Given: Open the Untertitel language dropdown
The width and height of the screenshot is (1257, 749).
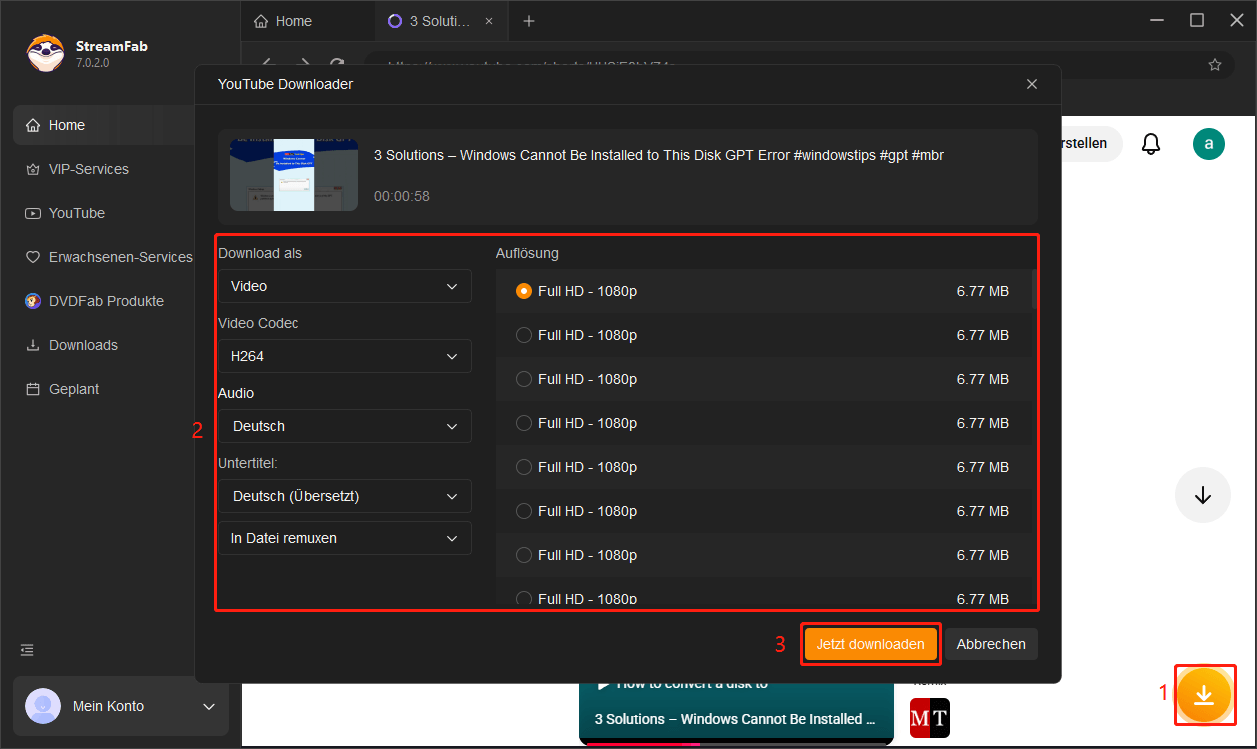Looking at the screenshot, I should click(x=344, y=496).
